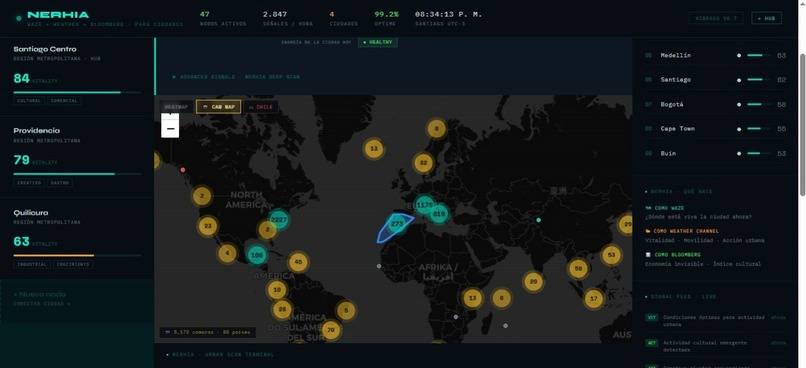
Task: Select the yellow 53 cluster marker
Action: point(611,255)
